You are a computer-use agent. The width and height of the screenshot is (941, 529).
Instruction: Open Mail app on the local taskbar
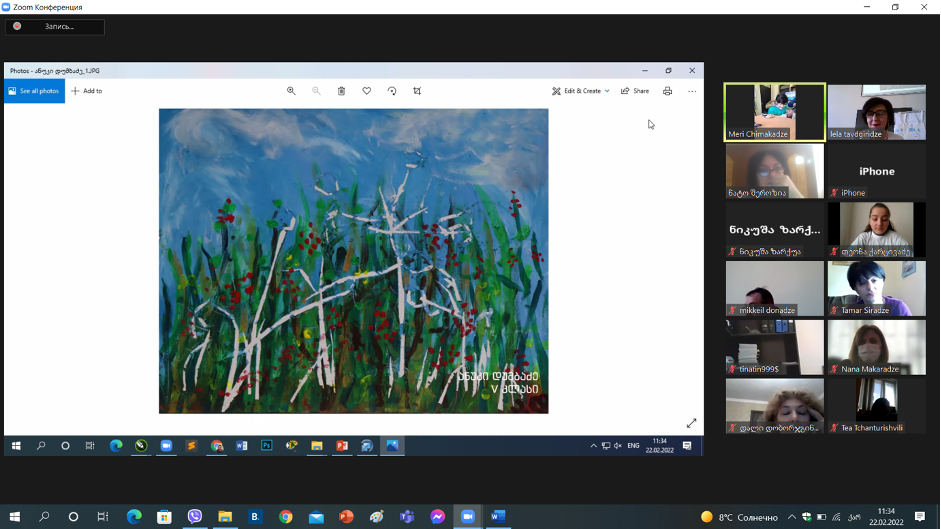click(x=316, y=517)
